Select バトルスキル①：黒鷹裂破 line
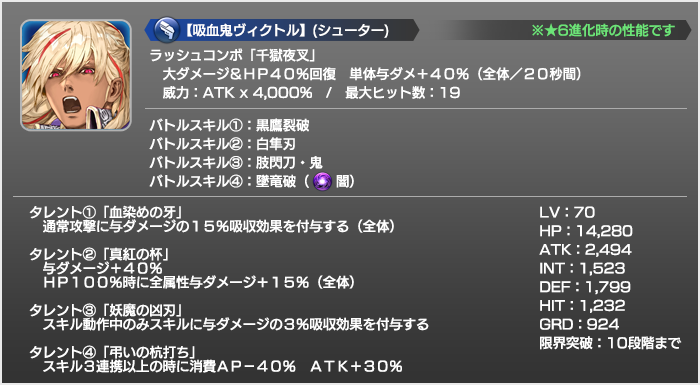The width and height of the screenshot is (700, 385). 229,126
